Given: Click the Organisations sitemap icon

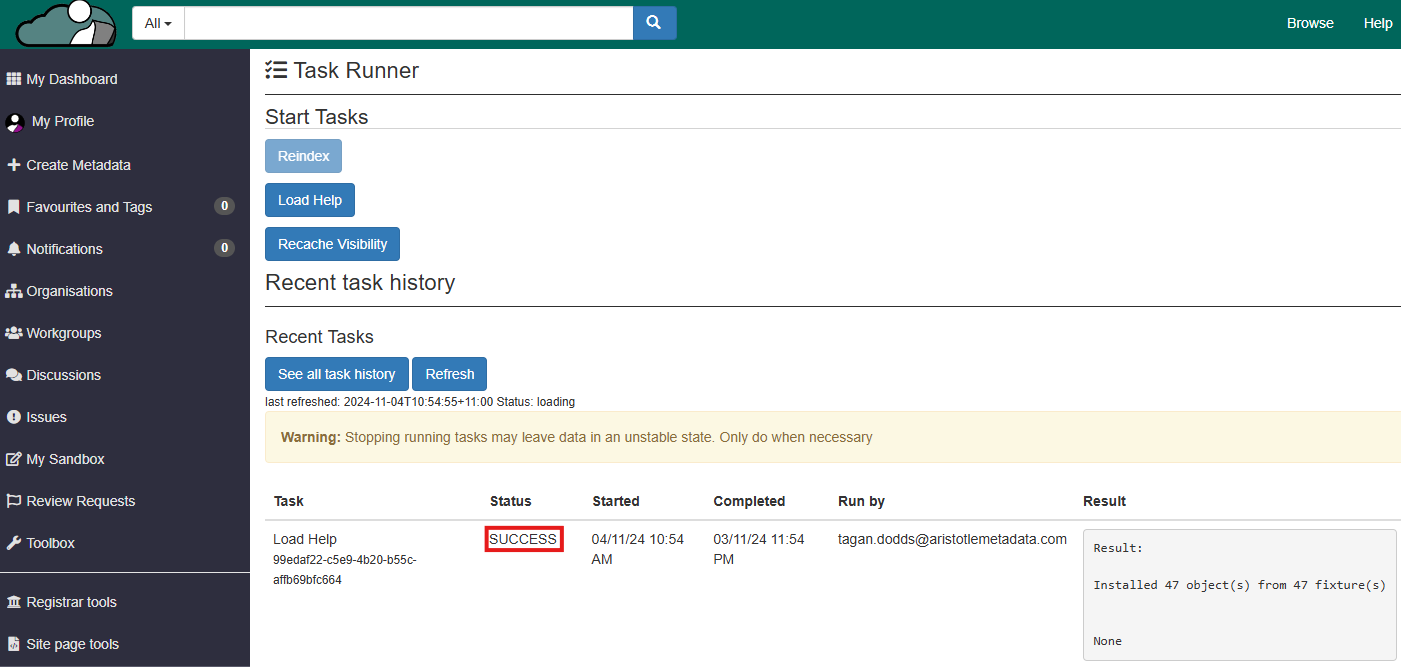Looking at the screenshot, I should coord(14,291).
